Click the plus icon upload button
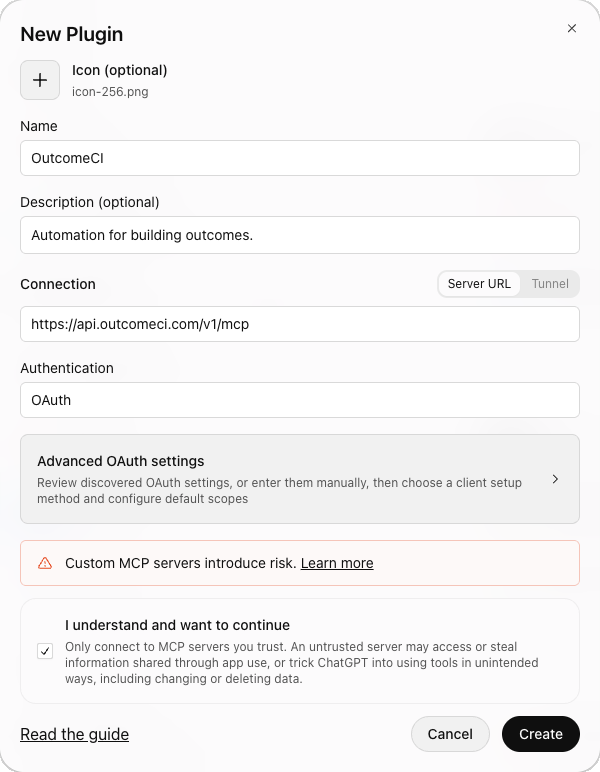 tap(40, 80)
